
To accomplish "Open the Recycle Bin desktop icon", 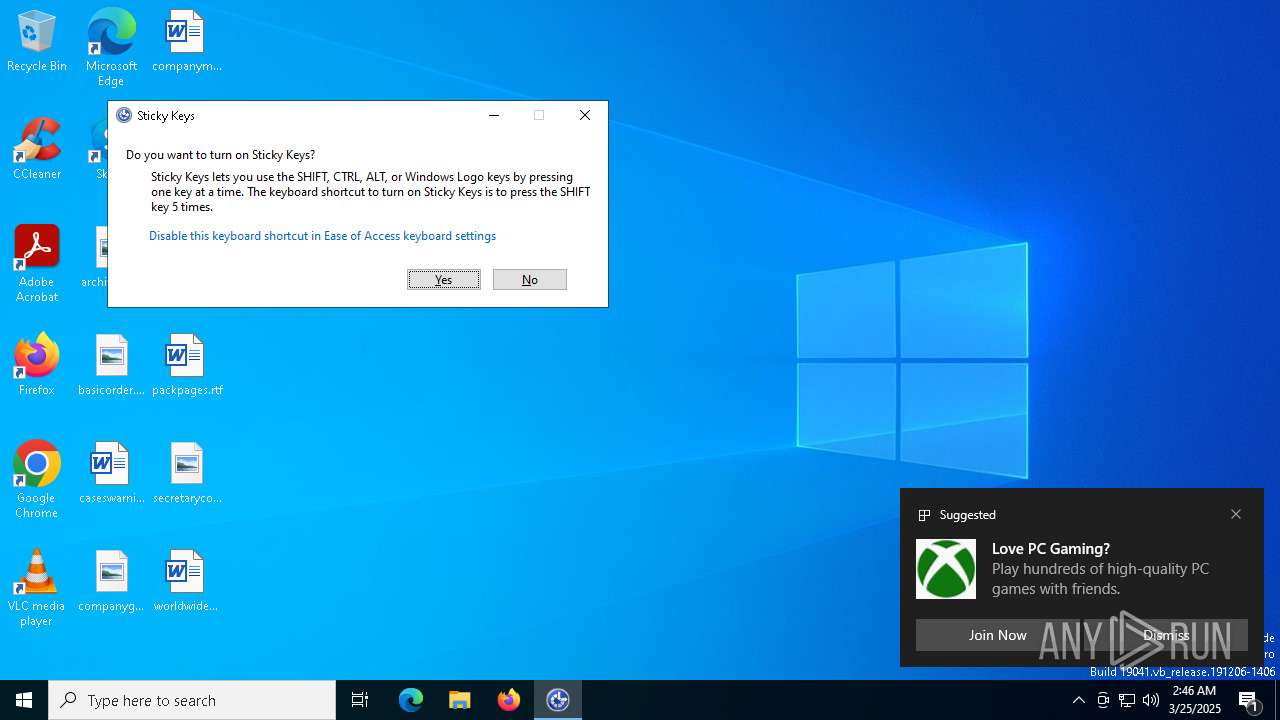I will click(x=37, y=41).
